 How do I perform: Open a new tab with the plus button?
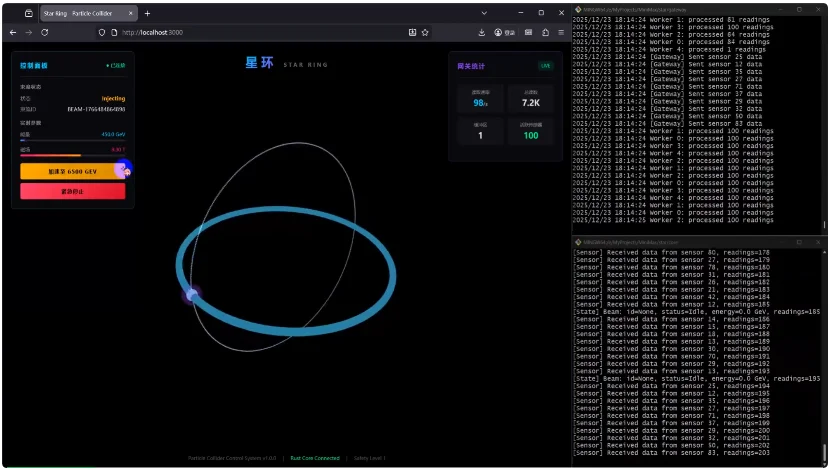(x=147, y=13)
